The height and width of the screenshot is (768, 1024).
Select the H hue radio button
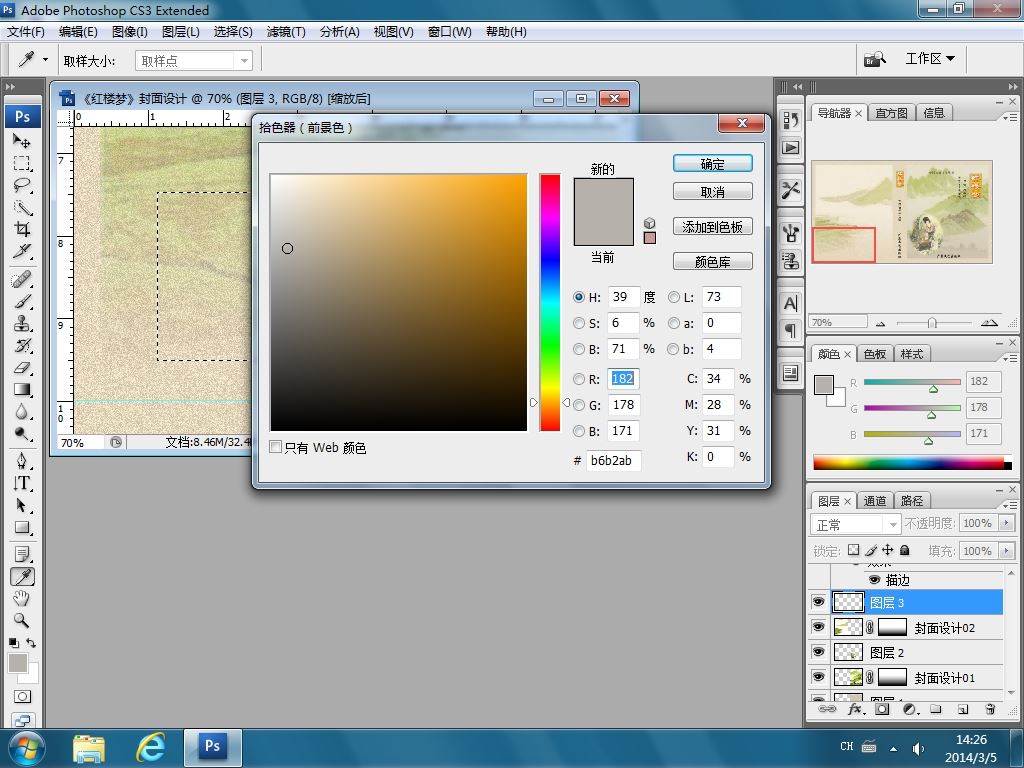[x=579, y=297]
